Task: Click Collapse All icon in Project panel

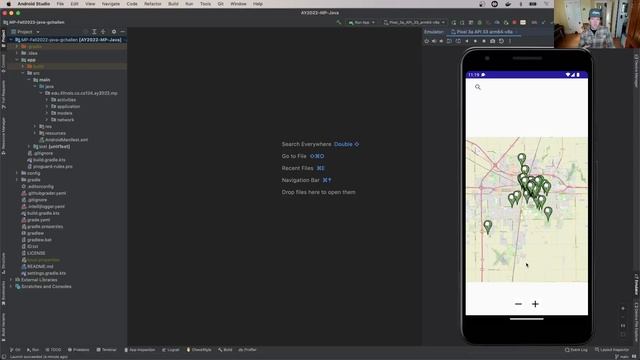Action: click(x=103, y=32)
